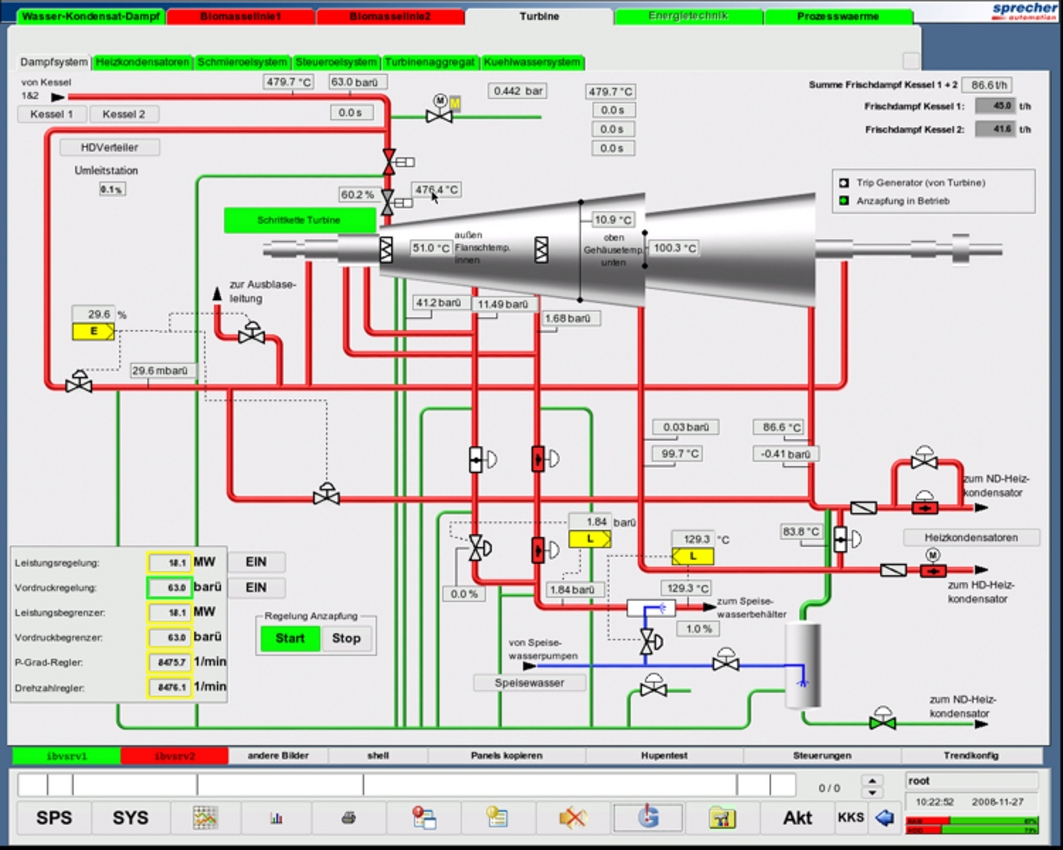
Task: Click the motorized valve icon near 0.442 bar
Action: click(x=439, y=115)
